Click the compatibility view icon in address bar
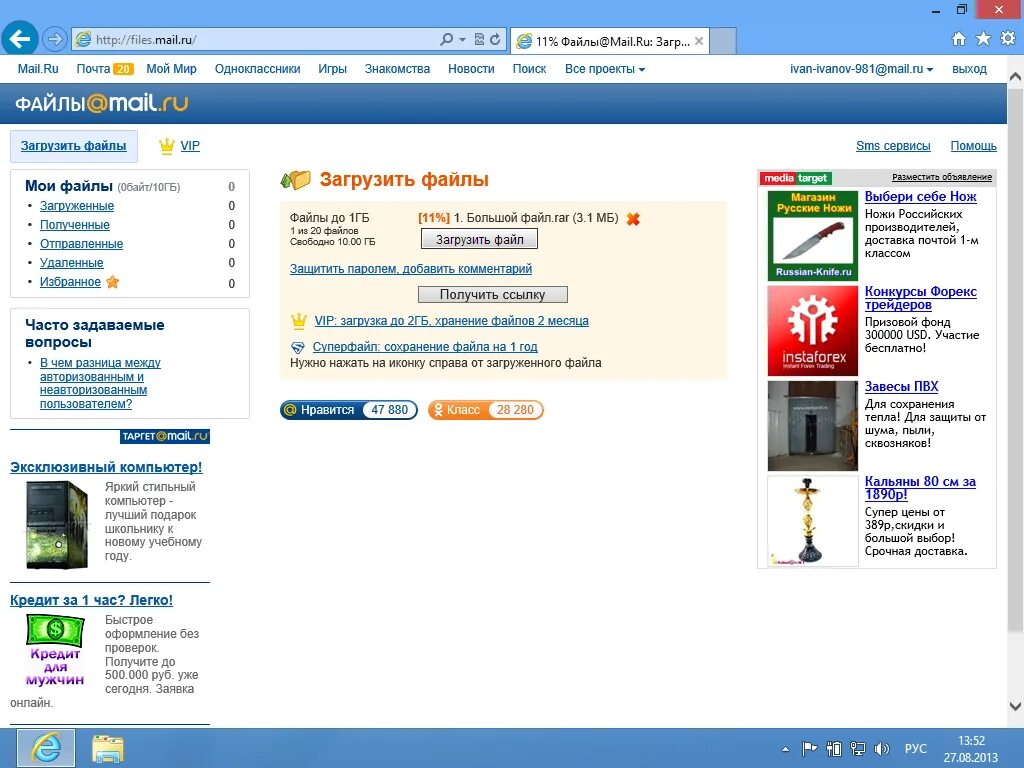This screenshot has width=1024, height=768. point(479,40)
